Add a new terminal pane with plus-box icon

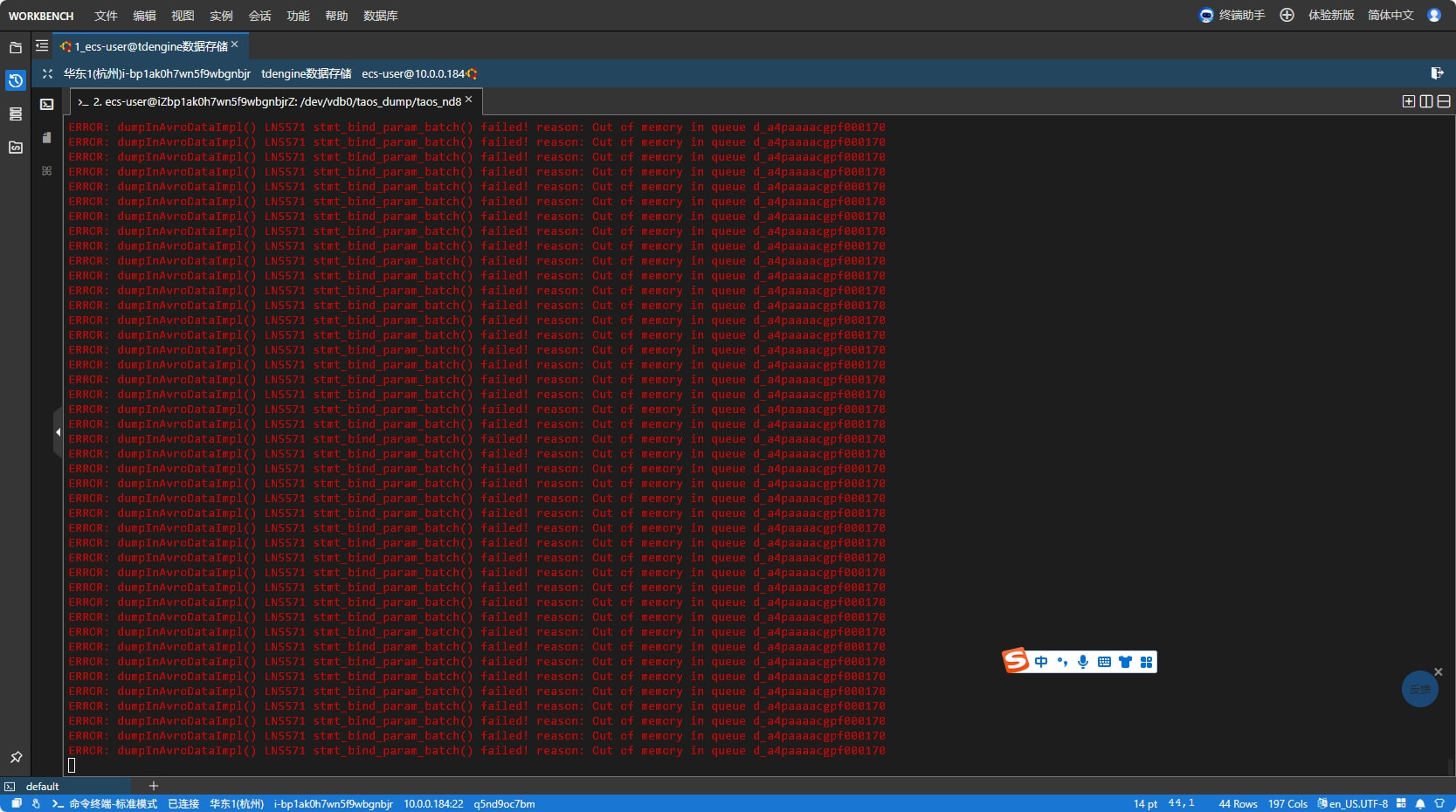point(1408,101)
